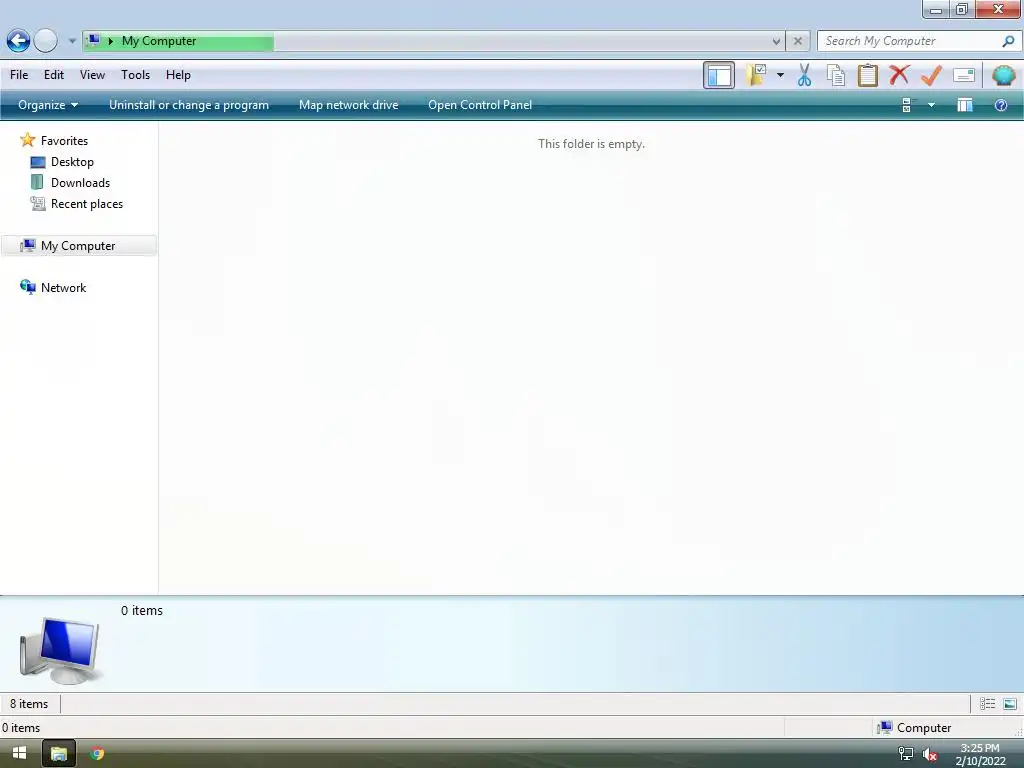Select Downloads in the sidebar
The height and width of the screenshot is (768, 1024).
[x=80, y=183]
